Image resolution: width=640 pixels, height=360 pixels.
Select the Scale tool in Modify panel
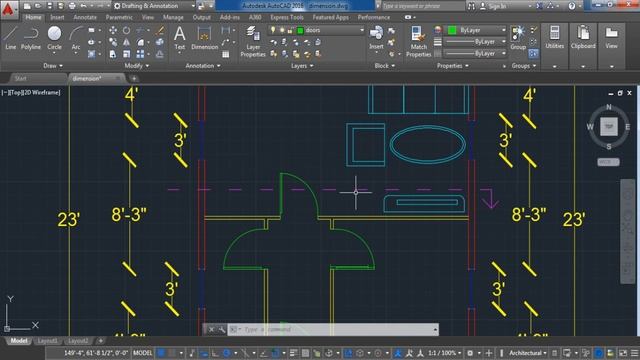127,54
